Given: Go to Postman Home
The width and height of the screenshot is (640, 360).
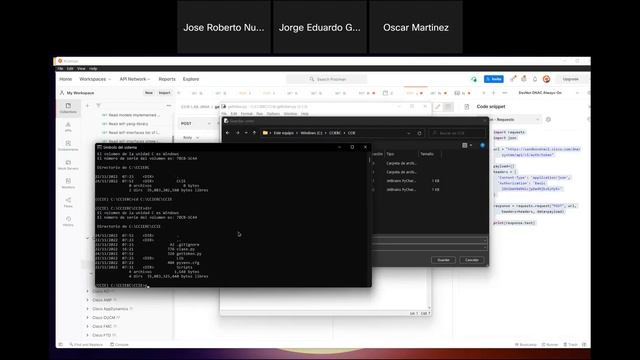Looking at the screenshot, I should tap(66, 79).
